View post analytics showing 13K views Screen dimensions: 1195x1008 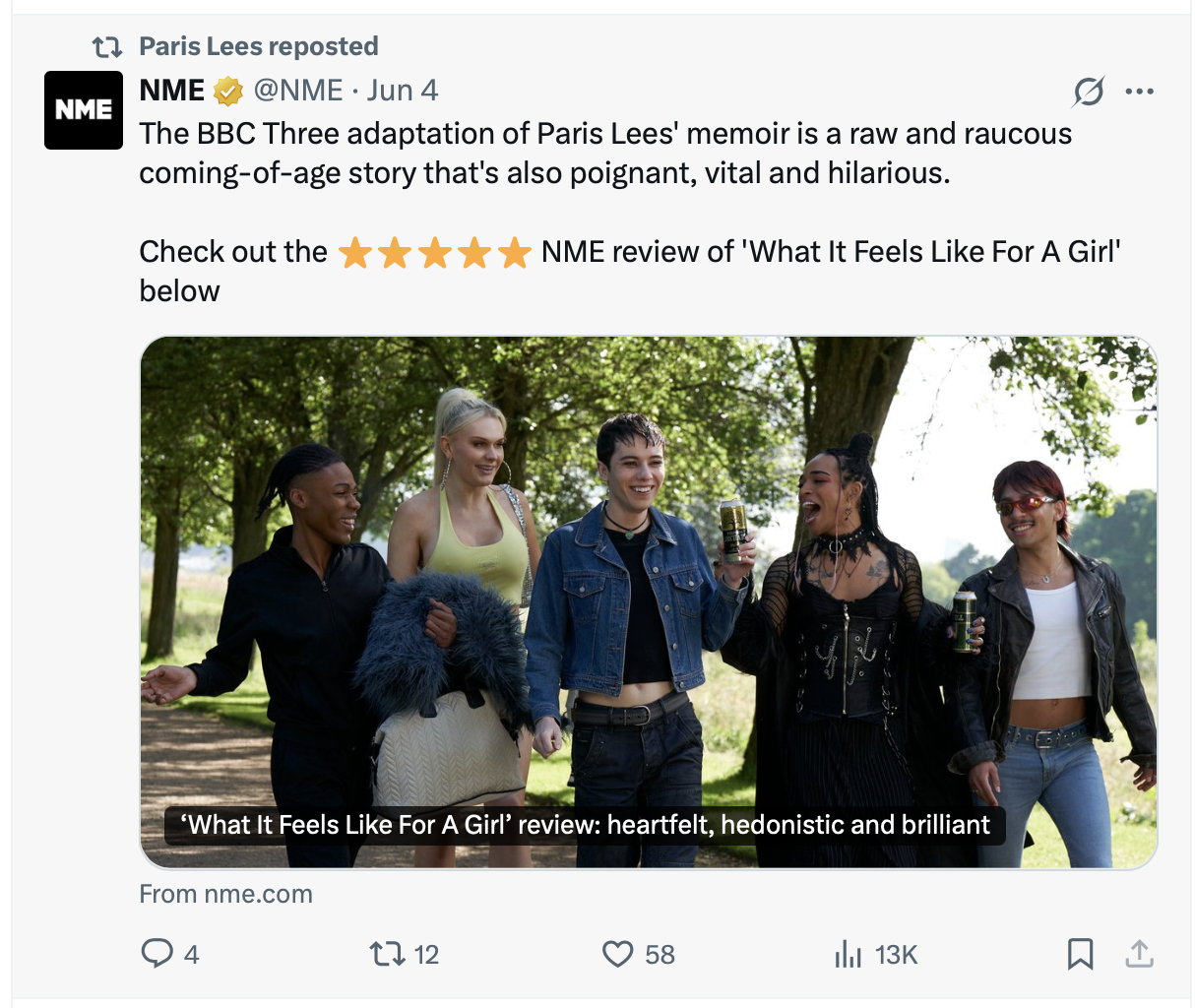(x=849, y=954)
